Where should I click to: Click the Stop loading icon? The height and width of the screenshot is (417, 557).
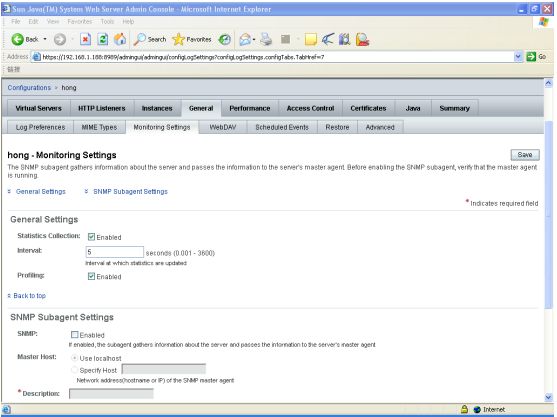click(85, 39)
